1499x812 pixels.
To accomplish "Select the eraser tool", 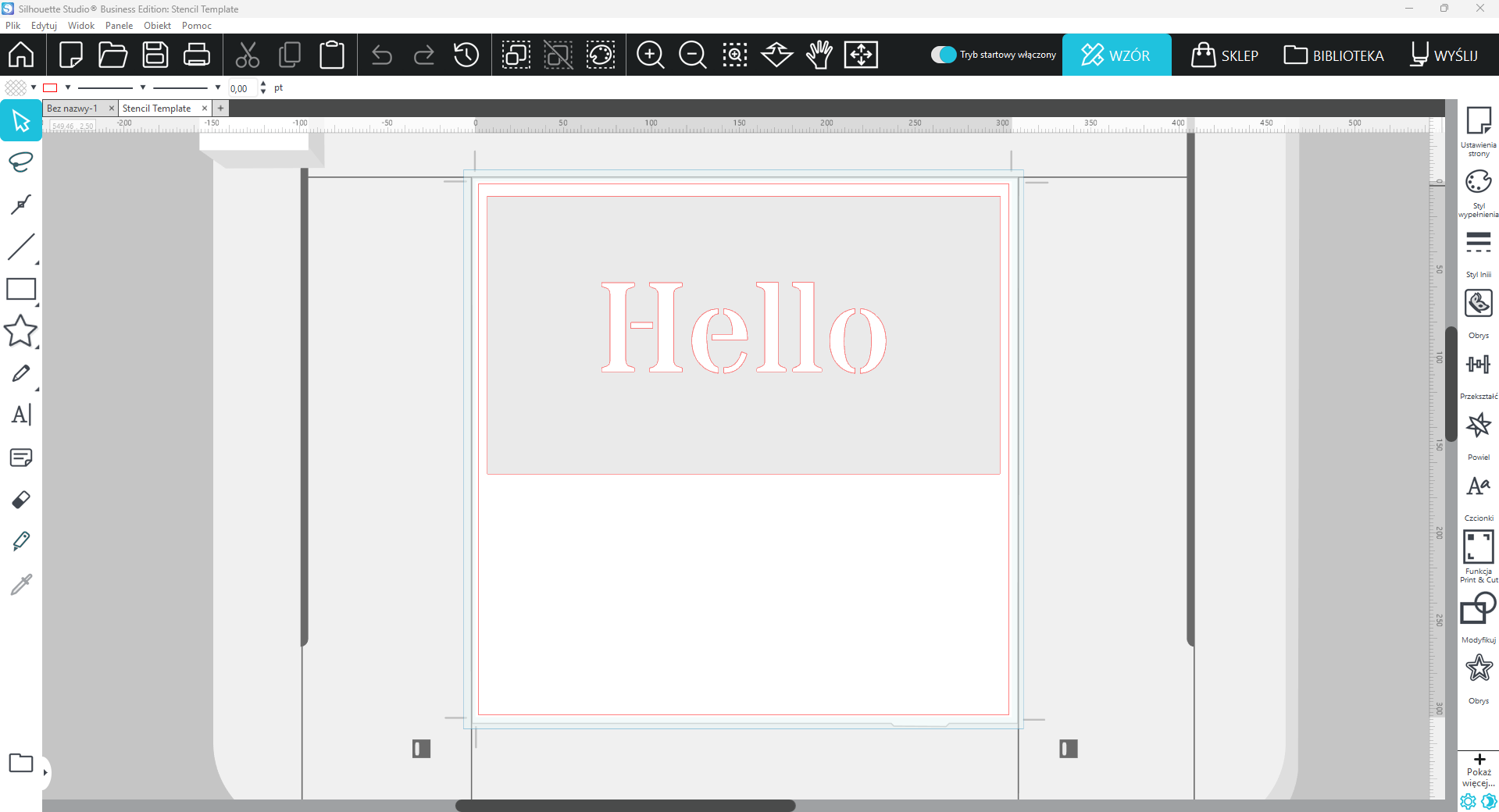I will [x=21, y=499].
